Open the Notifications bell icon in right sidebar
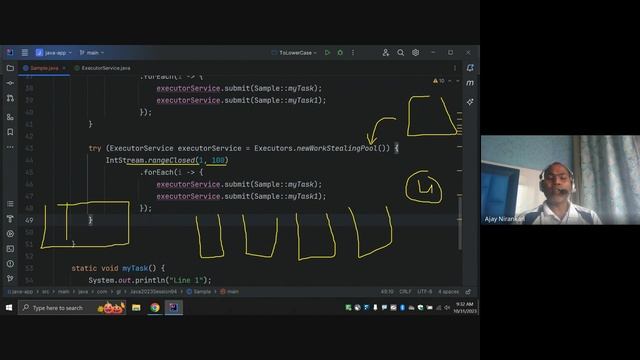Screen dimensions: 640x360 click(470, 68)
